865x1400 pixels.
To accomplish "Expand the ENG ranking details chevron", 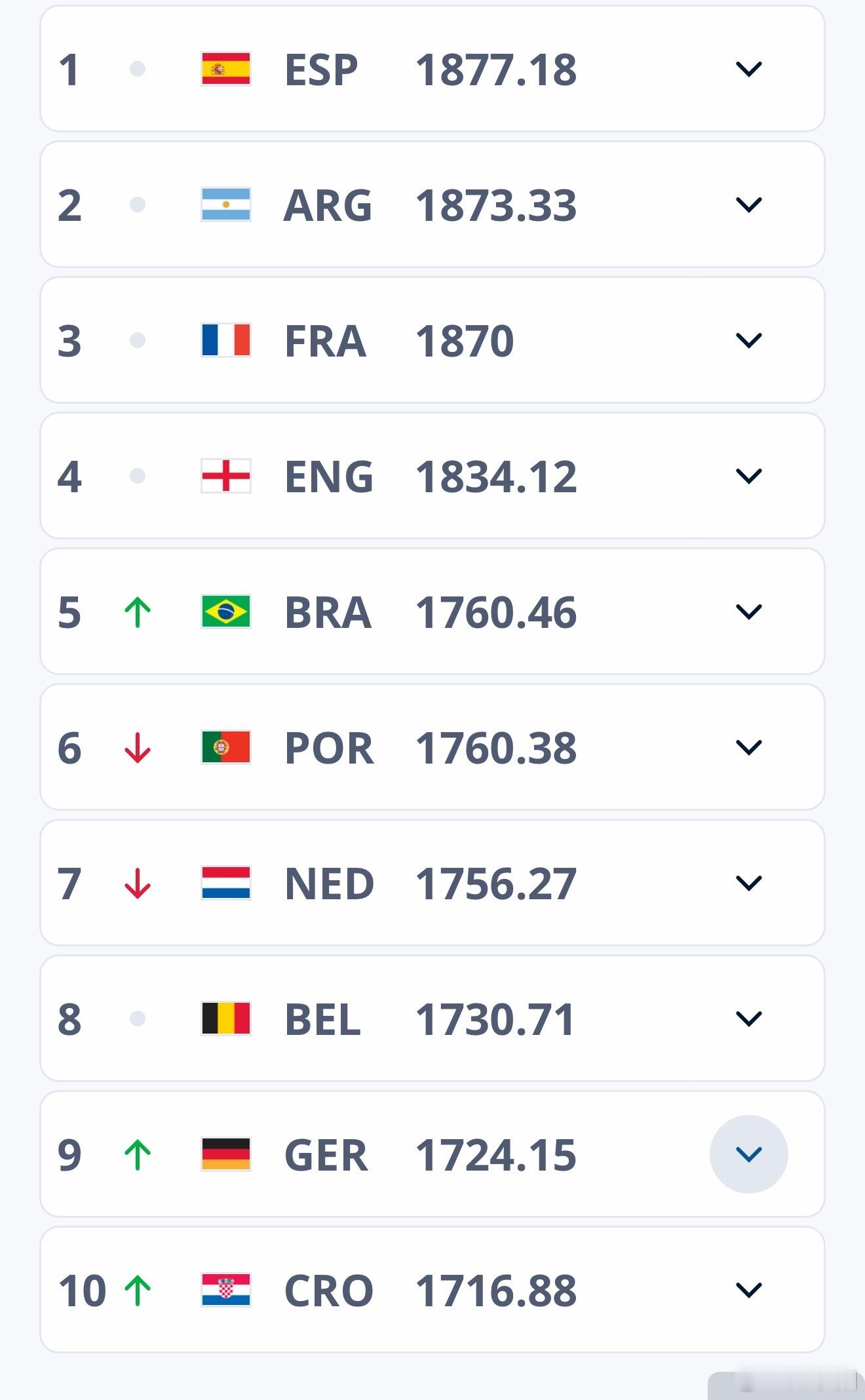I will click(x=748, y=476).
